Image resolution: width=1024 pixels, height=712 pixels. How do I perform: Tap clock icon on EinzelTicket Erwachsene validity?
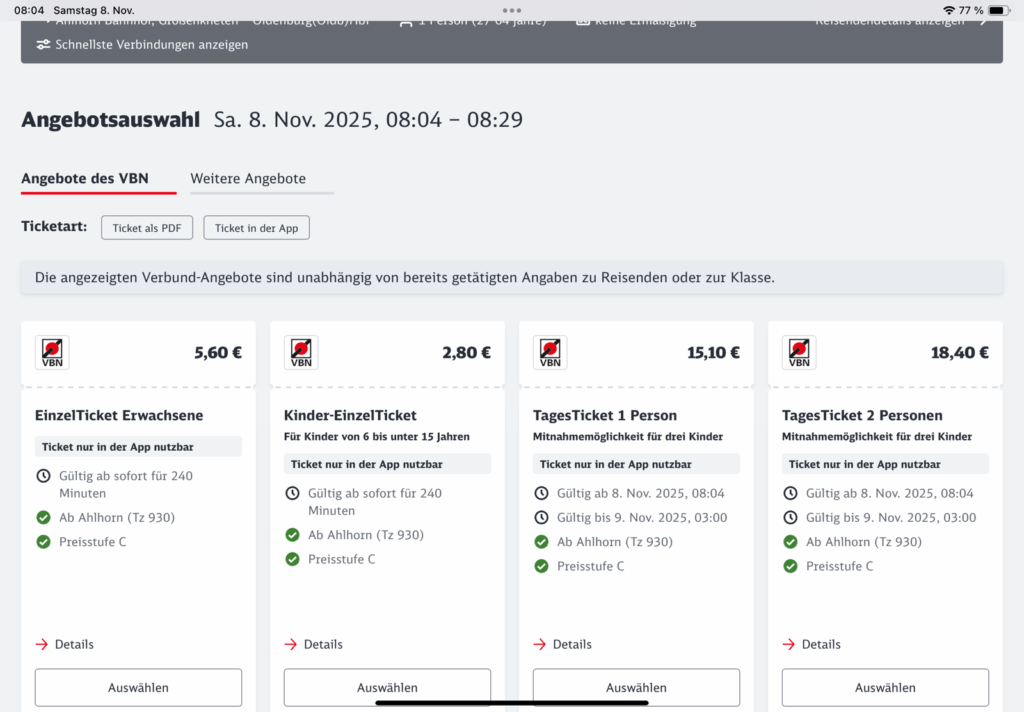point(43,476)
